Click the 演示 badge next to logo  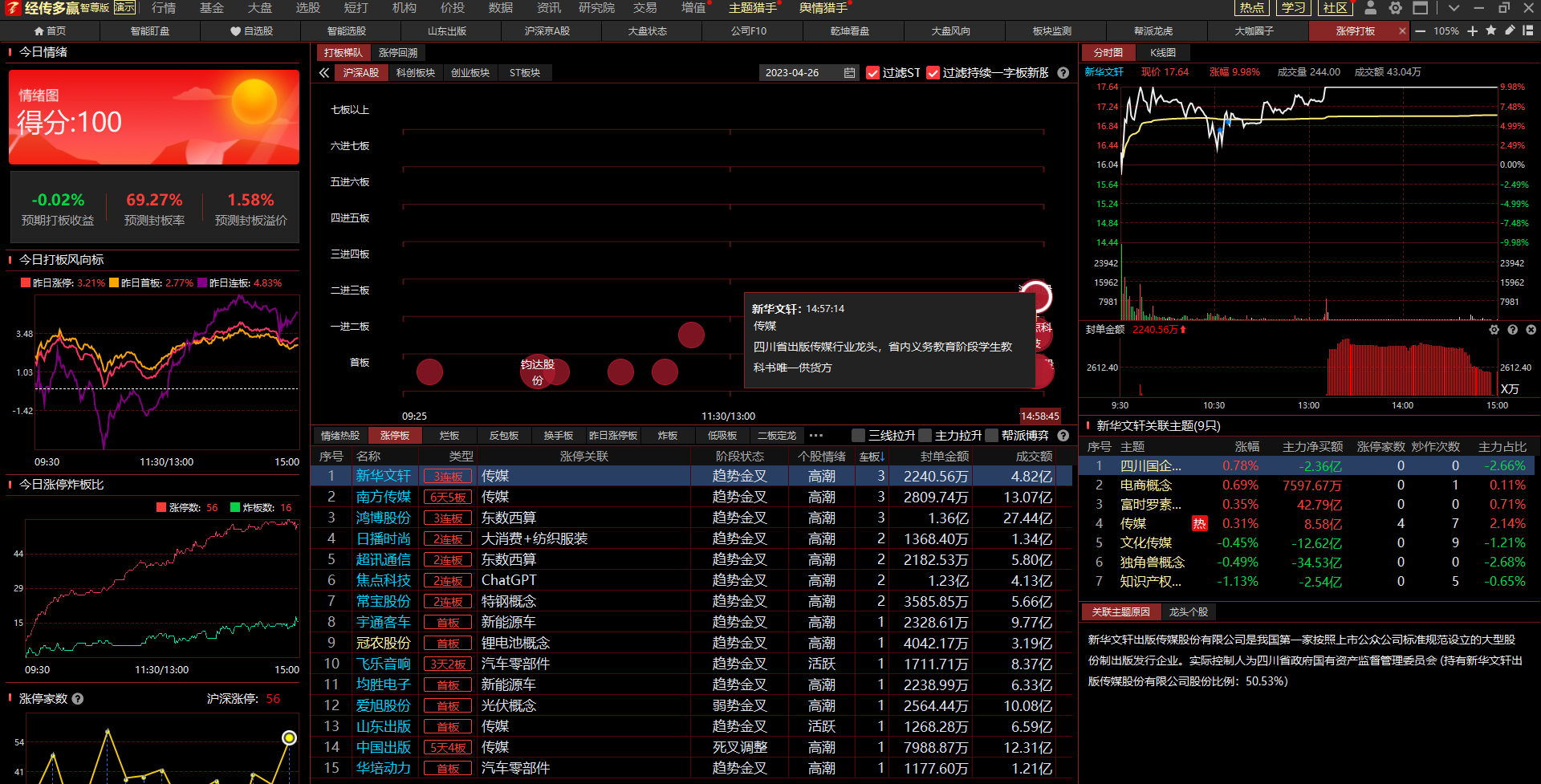(124, 8)
